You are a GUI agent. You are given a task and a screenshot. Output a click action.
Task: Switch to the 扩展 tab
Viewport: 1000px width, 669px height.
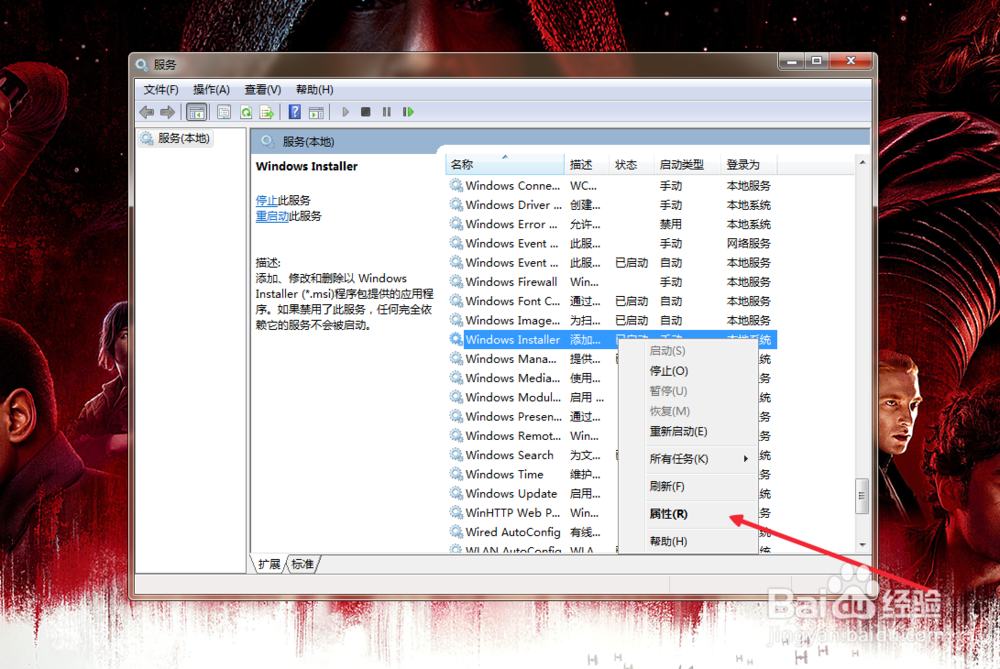tap(269, 564)
